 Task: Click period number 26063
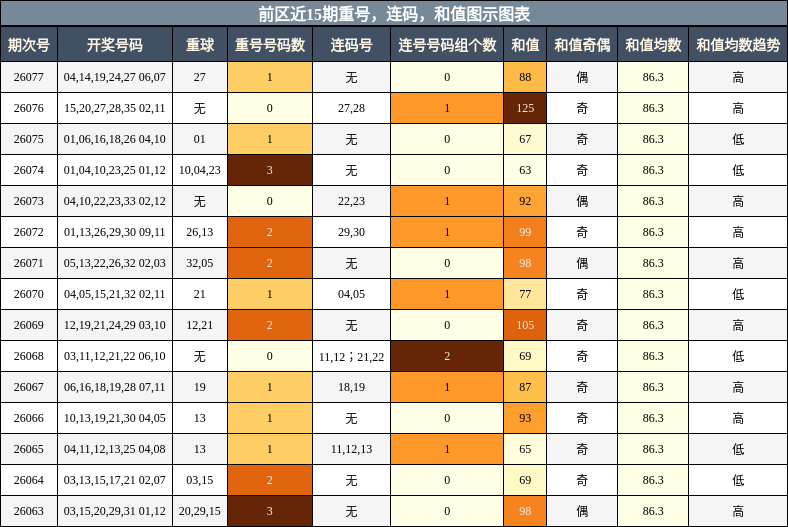29,511
